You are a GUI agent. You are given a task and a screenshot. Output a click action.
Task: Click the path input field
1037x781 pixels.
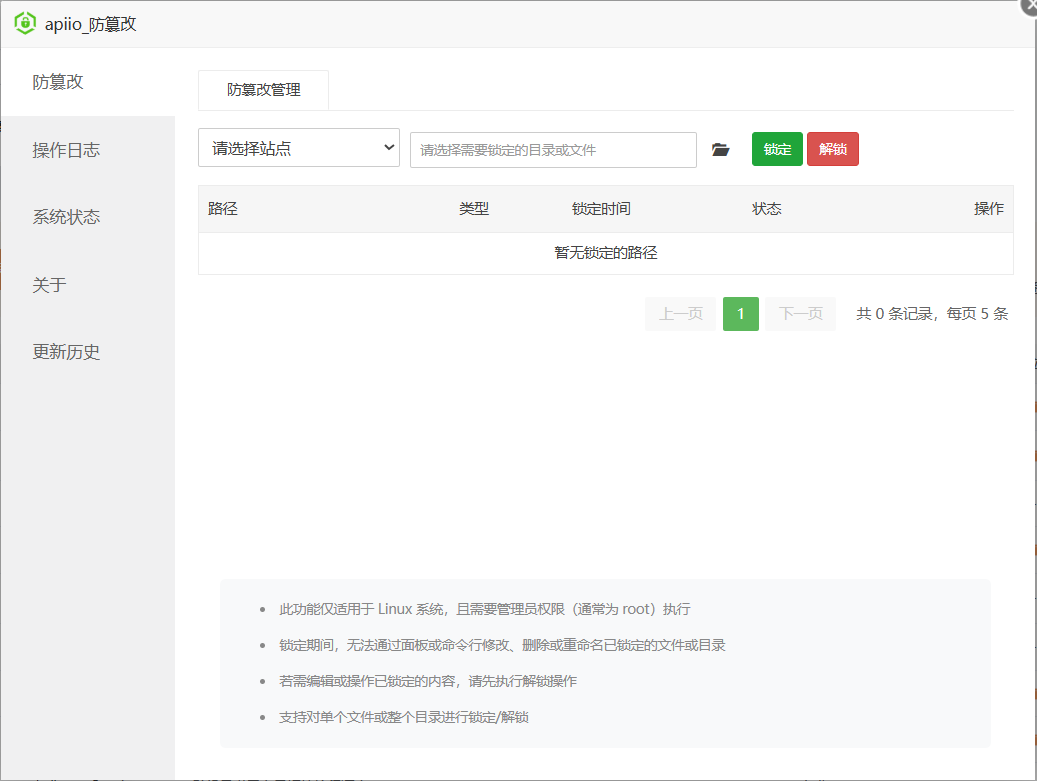[553, 149]
